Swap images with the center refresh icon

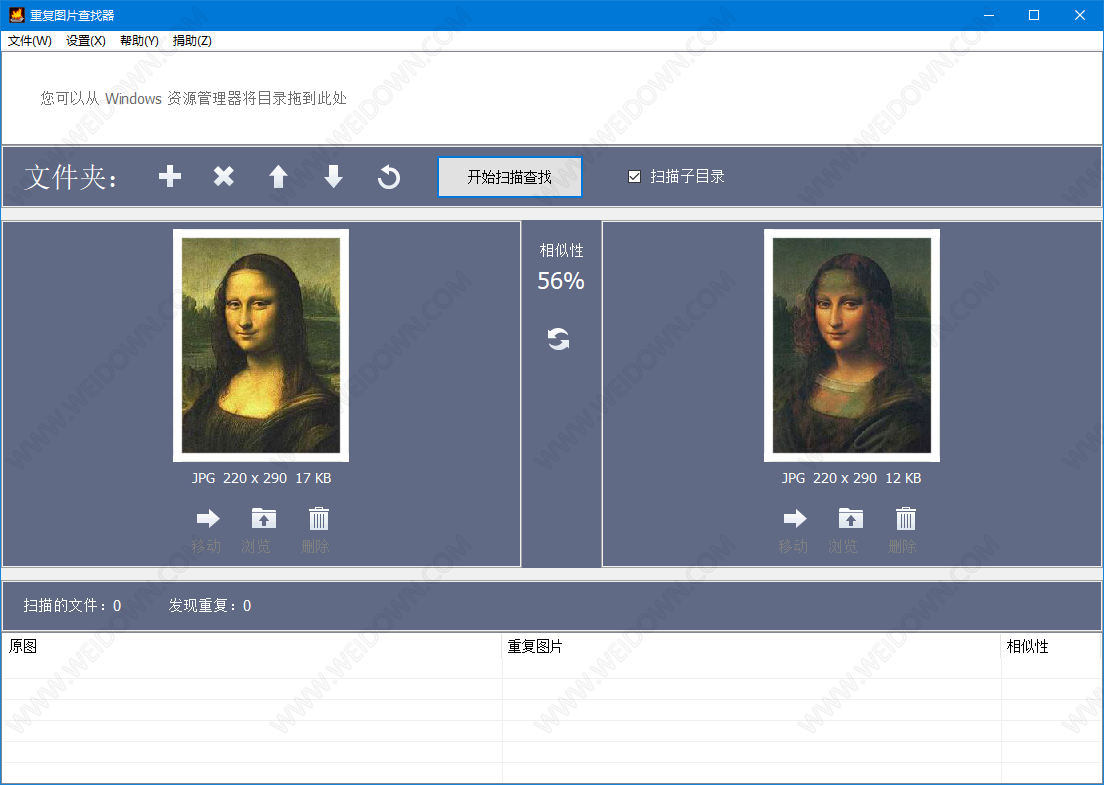pos(558,339)
